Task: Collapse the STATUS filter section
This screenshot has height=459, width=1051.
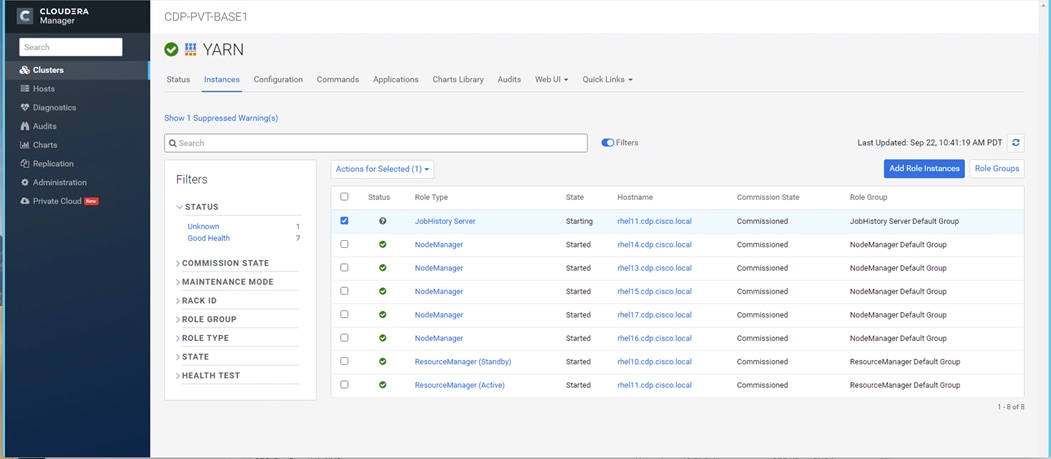Action: [x=197, y=207]
